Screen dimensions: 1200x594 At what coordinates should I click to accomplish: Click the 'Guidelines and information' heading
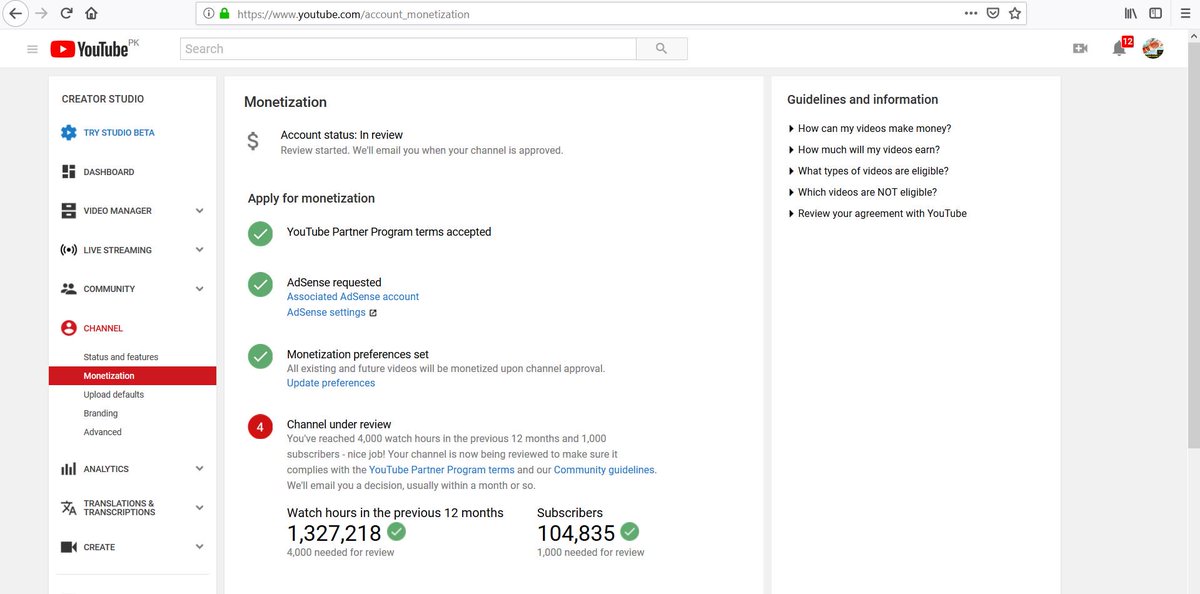(x=862, y=100)
